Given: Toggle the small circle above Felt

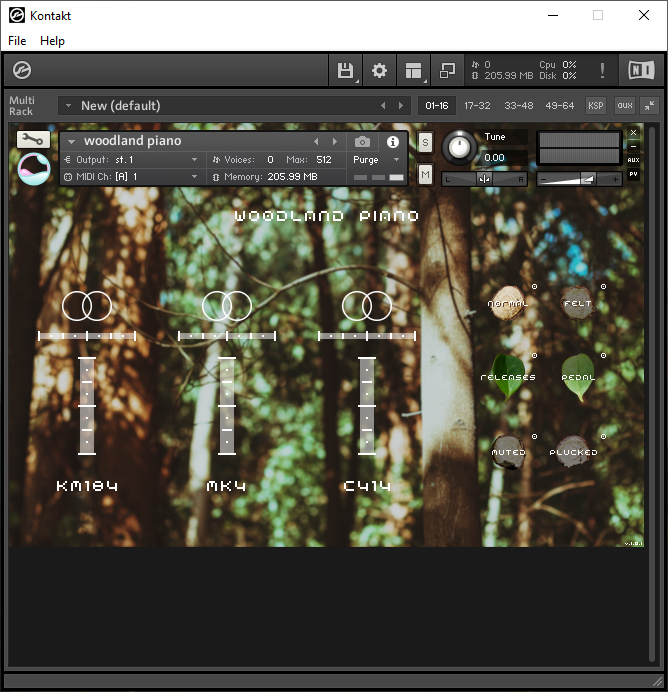Looking at the screenshot, I should (x=603, y=286).
